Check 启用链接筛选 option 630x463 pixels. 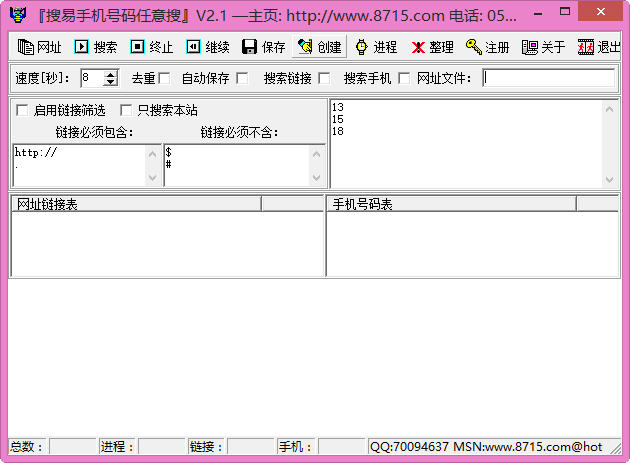tap(22, 110)
